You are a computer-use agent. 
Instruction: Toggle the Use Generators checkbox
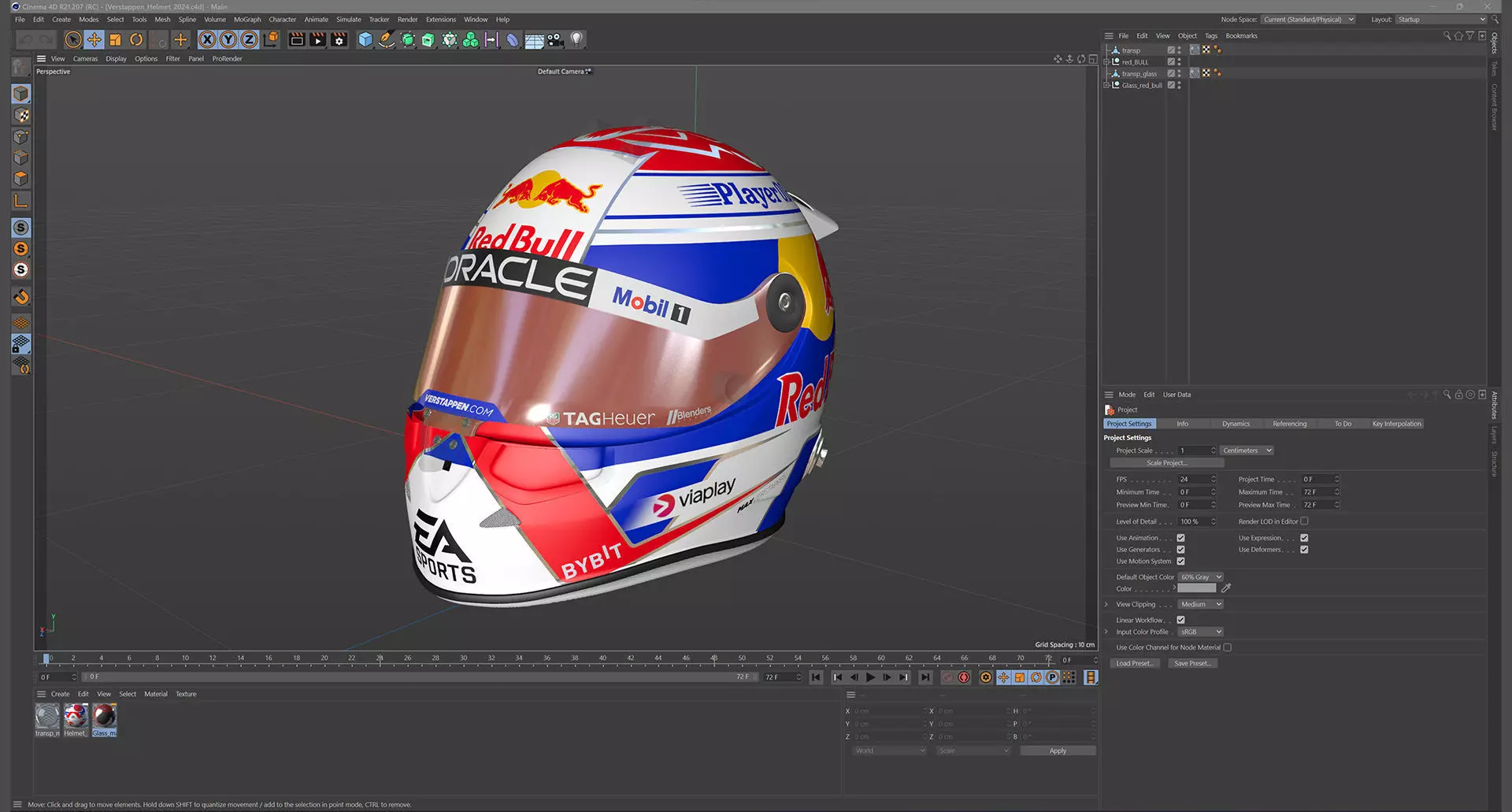click(x=1180, y=550)
